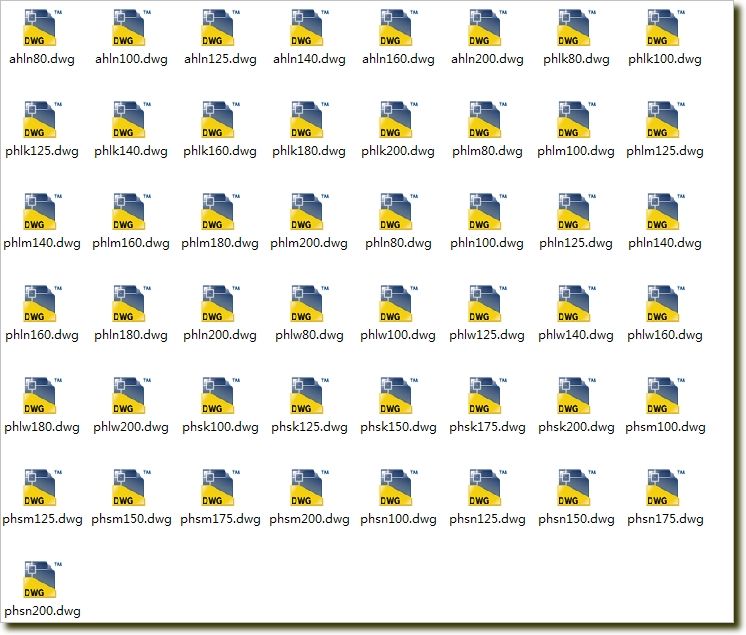Select the phln80.dwg filename text
The height and width of the screenshot is (635, 746).
point(397,243)
